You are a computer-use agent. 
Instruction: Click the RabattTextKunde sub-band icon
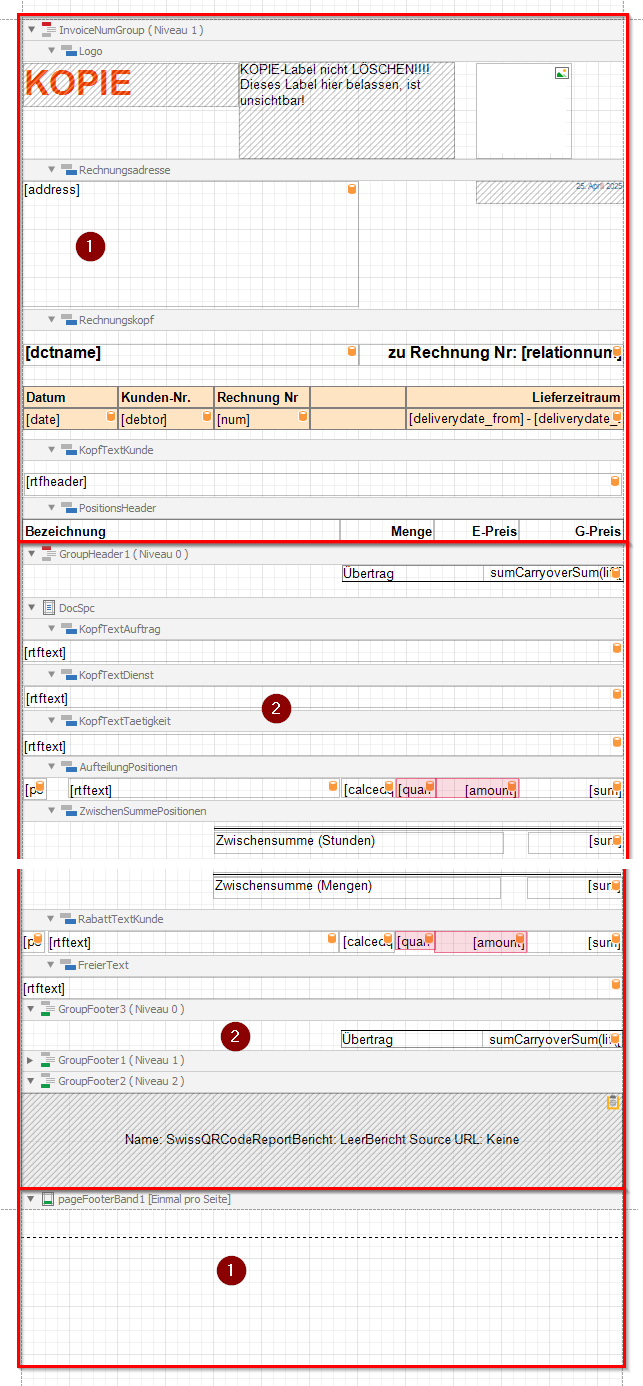[68, 919]
